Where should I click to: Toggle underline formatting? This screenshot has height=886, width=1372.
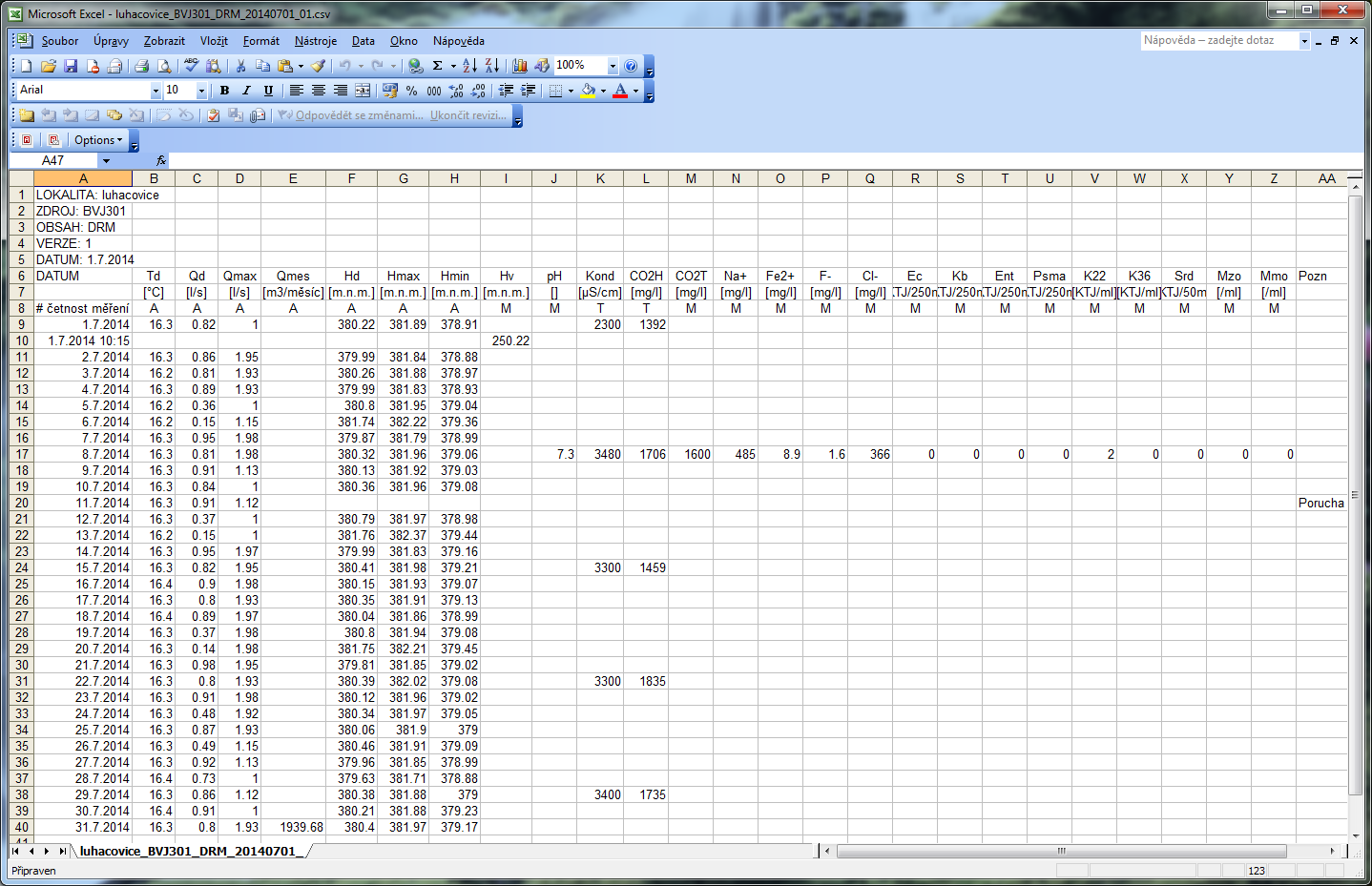268,91
